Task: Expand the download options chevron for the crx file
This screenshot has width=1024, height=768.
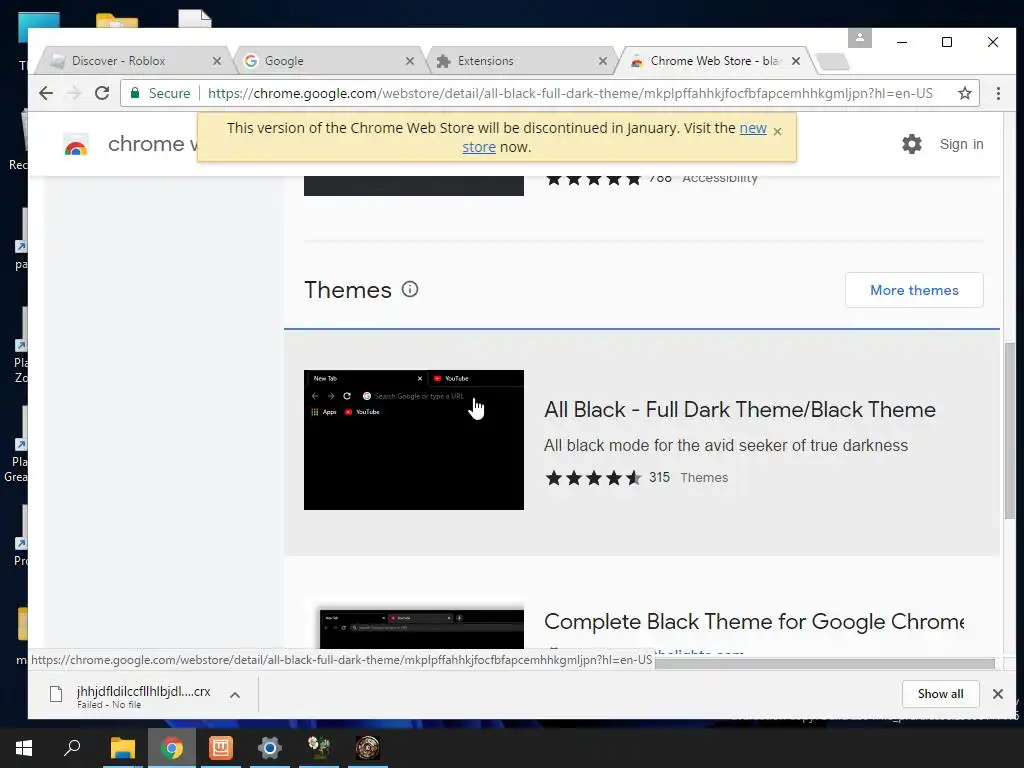Action: point(235,695)
